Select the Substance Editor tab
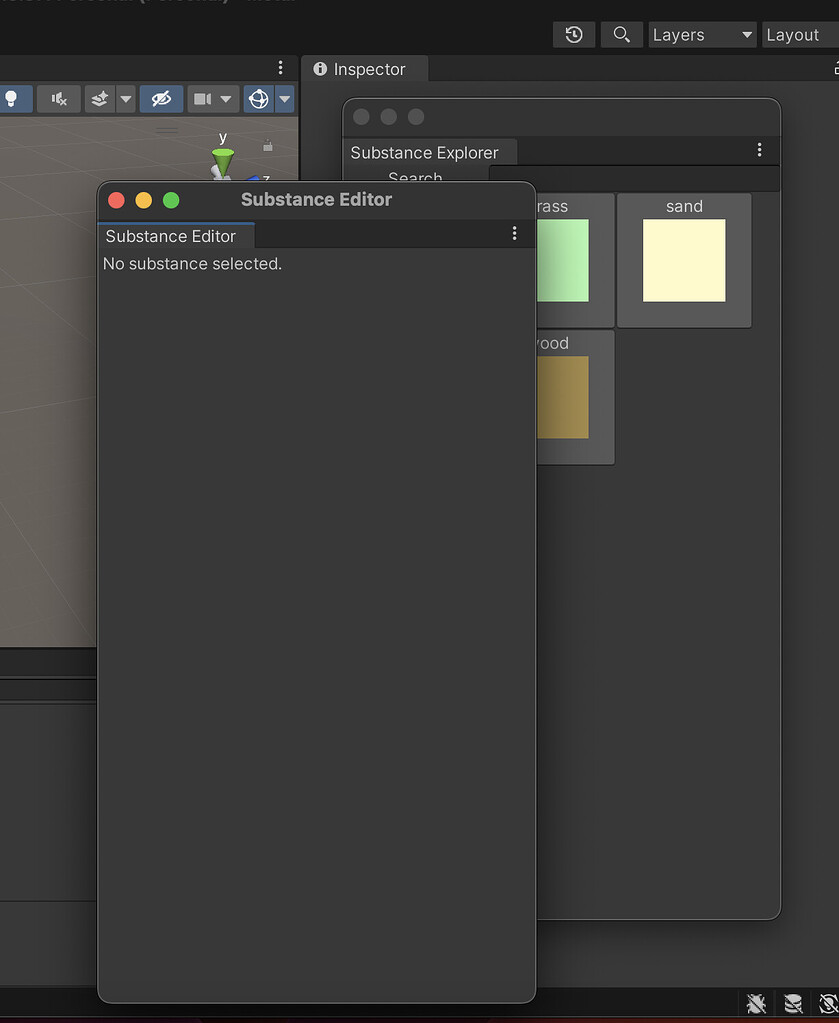The width and height of the screenshot is (839, 1023). 175,236
